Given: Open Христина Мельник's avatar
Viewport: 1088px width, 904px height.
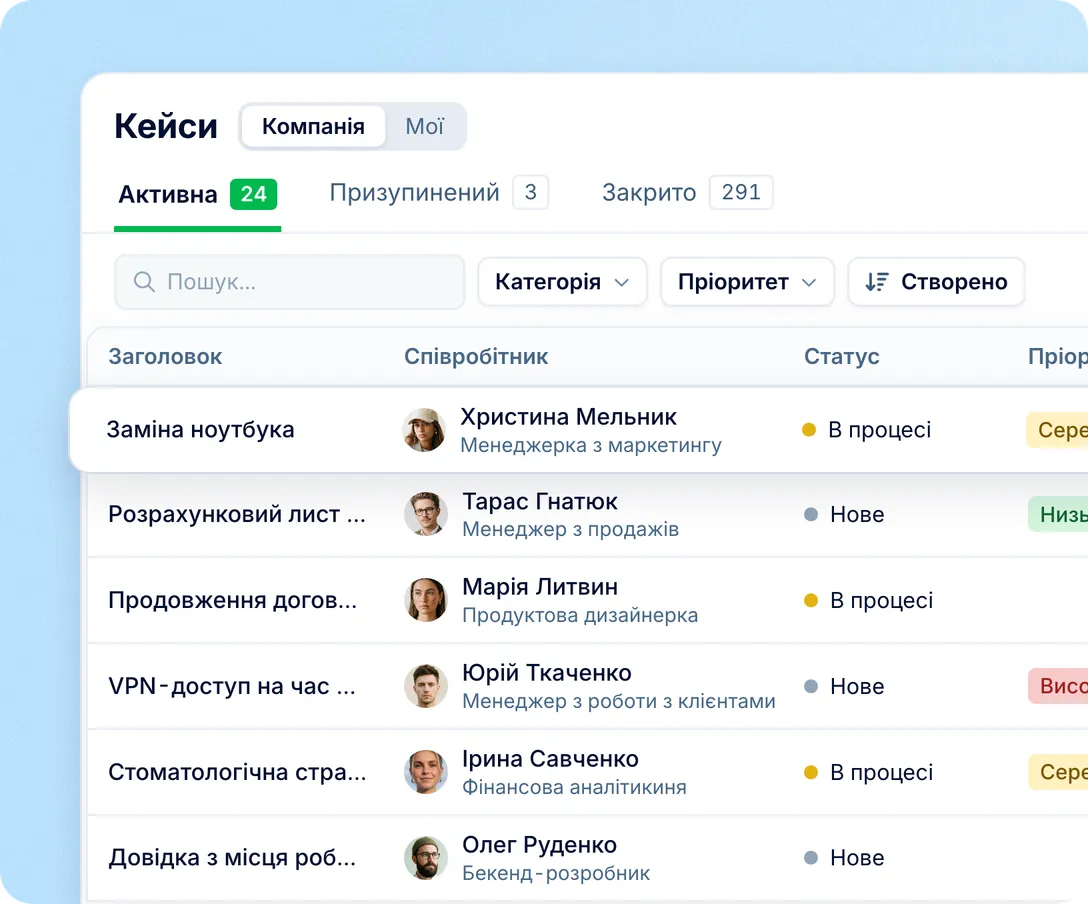Looking at the screenshot, I should [x=424, y=429].
